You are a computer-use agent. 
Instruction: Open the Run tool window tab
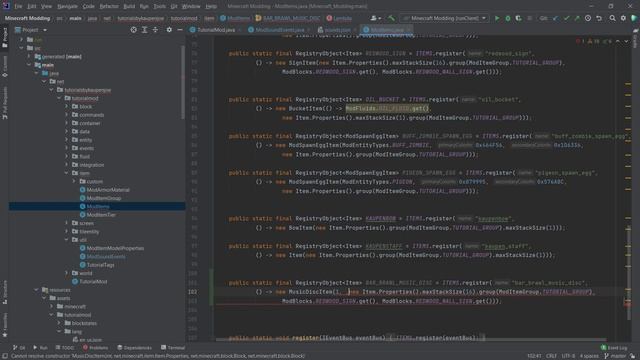click(x=40, y=348)
